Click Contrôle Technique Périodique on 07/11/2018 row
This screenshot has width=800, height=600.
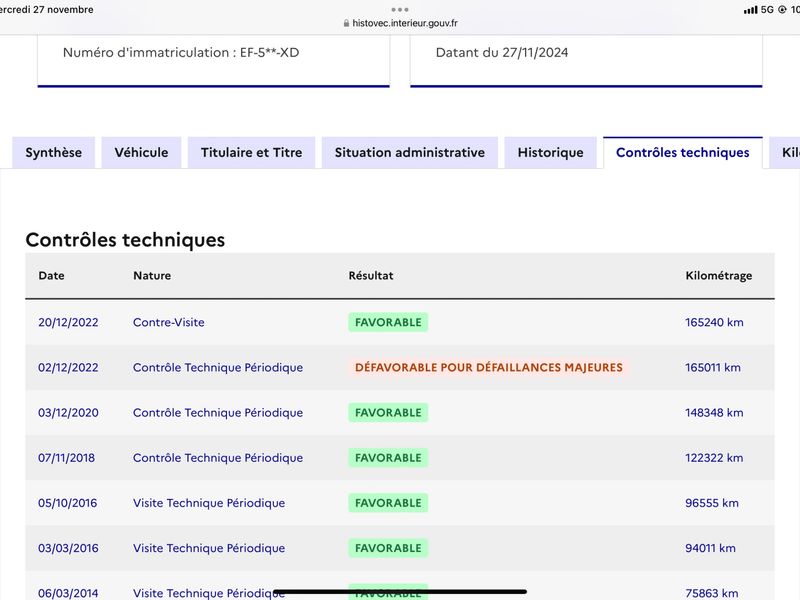pyautogui.click(x=218, y=458)
